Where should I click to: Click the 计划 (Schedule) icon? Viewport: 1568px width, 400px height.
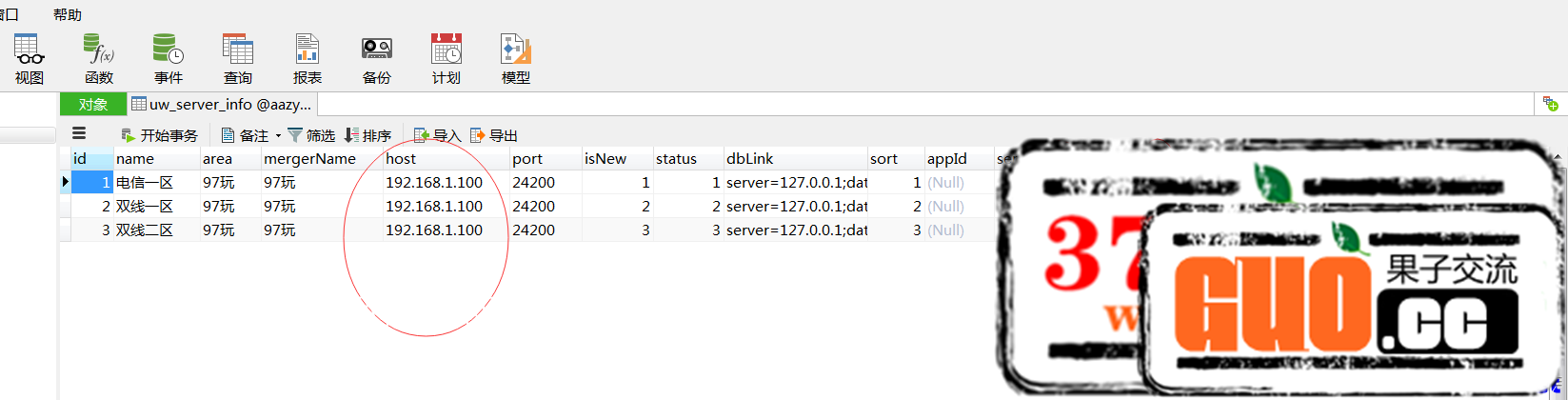click(x=447, y=59)
